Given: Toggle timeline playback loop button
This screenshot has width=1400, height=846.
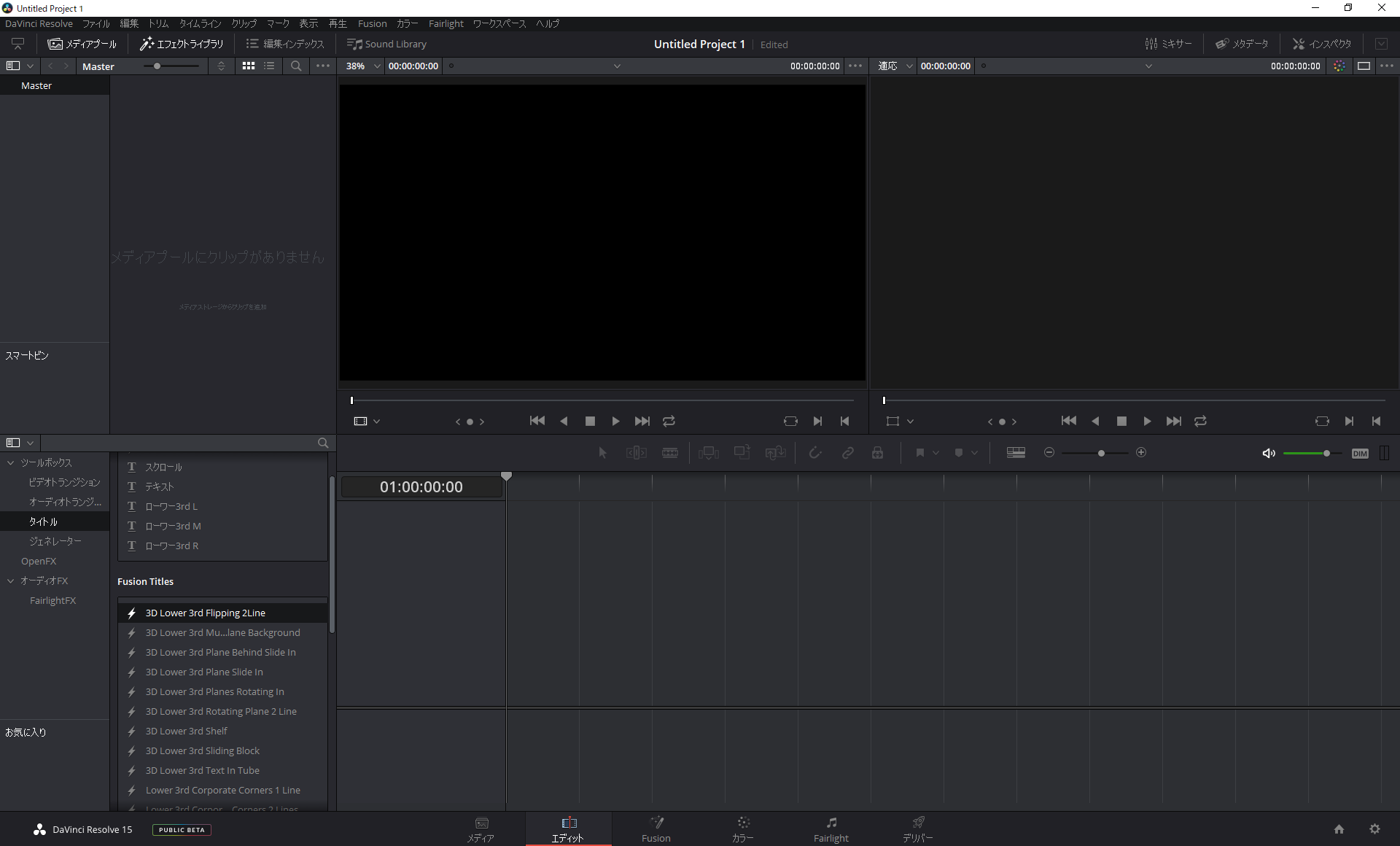Looking at the screenshot, I should (x=1201, y=421).
